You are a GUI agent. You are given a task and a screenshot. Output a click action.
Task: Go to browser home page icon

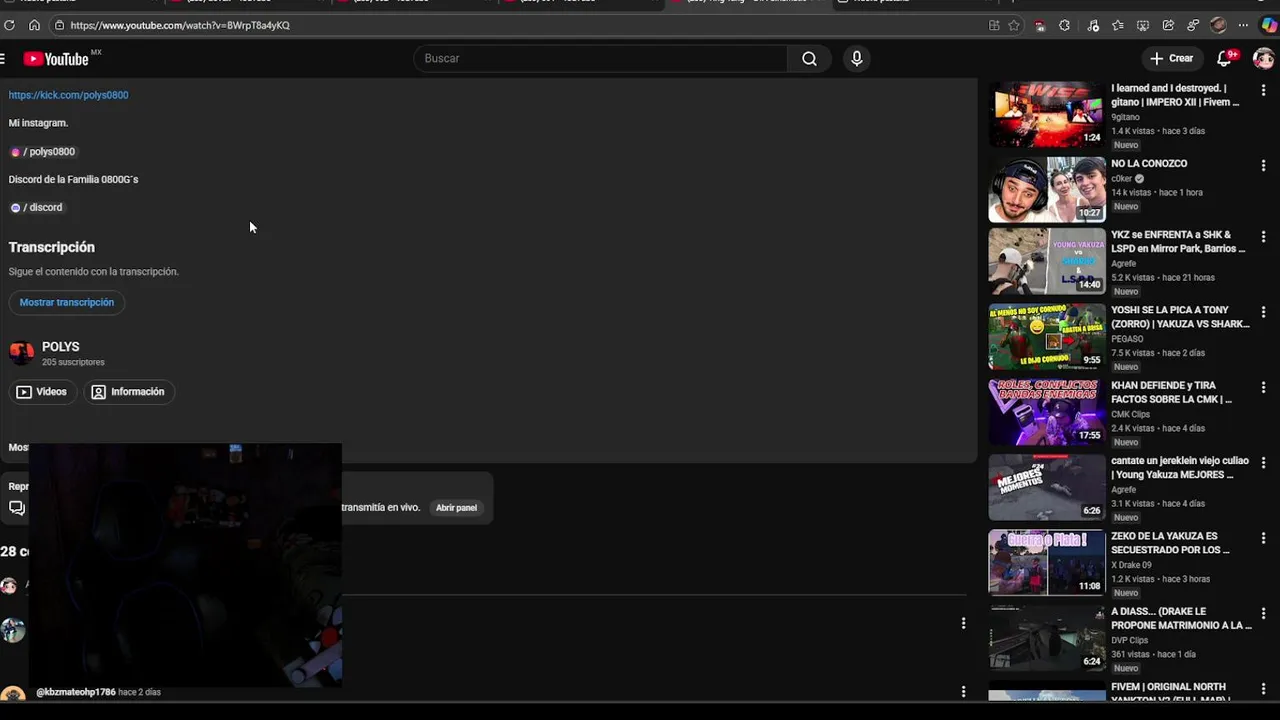pos(34,25)
